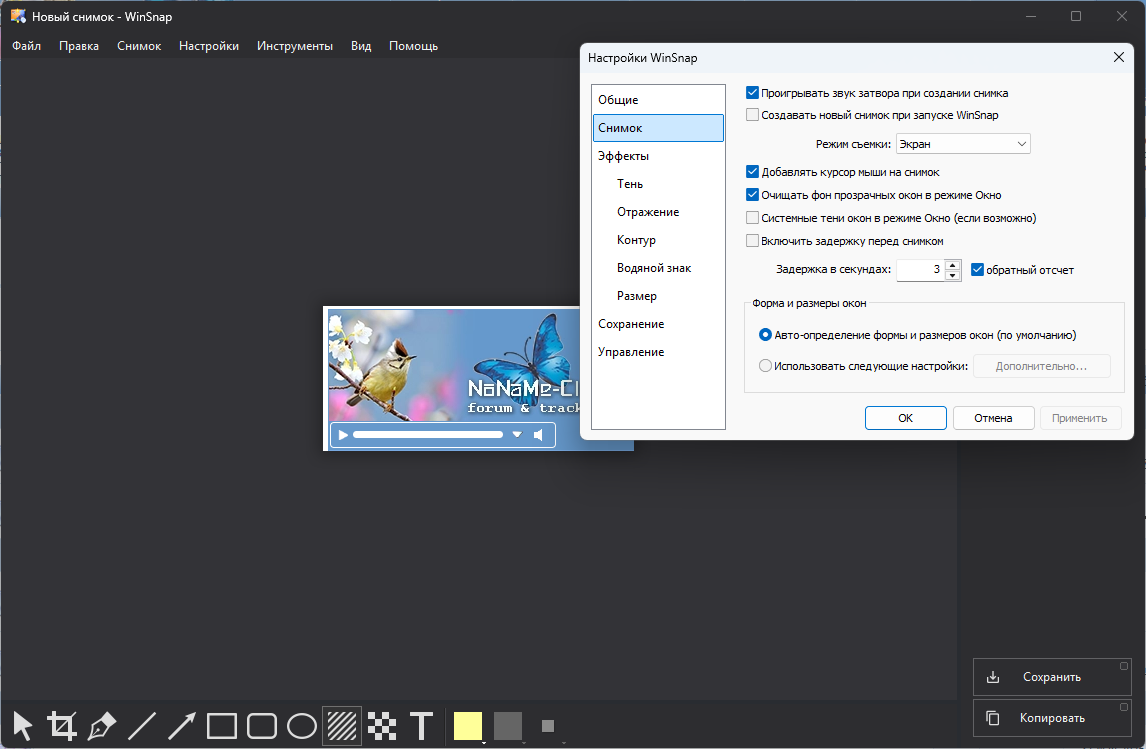This screenshot has height=749, width=1146.
Task: Increase delay seconds with up arrow
Action: 953,265
